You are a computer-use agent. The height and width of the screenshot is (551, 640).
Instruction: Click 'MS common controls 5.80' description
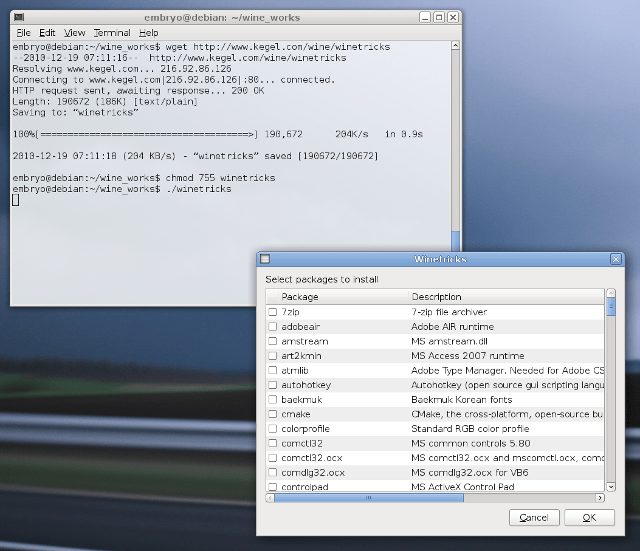click(x=471, y=443)
